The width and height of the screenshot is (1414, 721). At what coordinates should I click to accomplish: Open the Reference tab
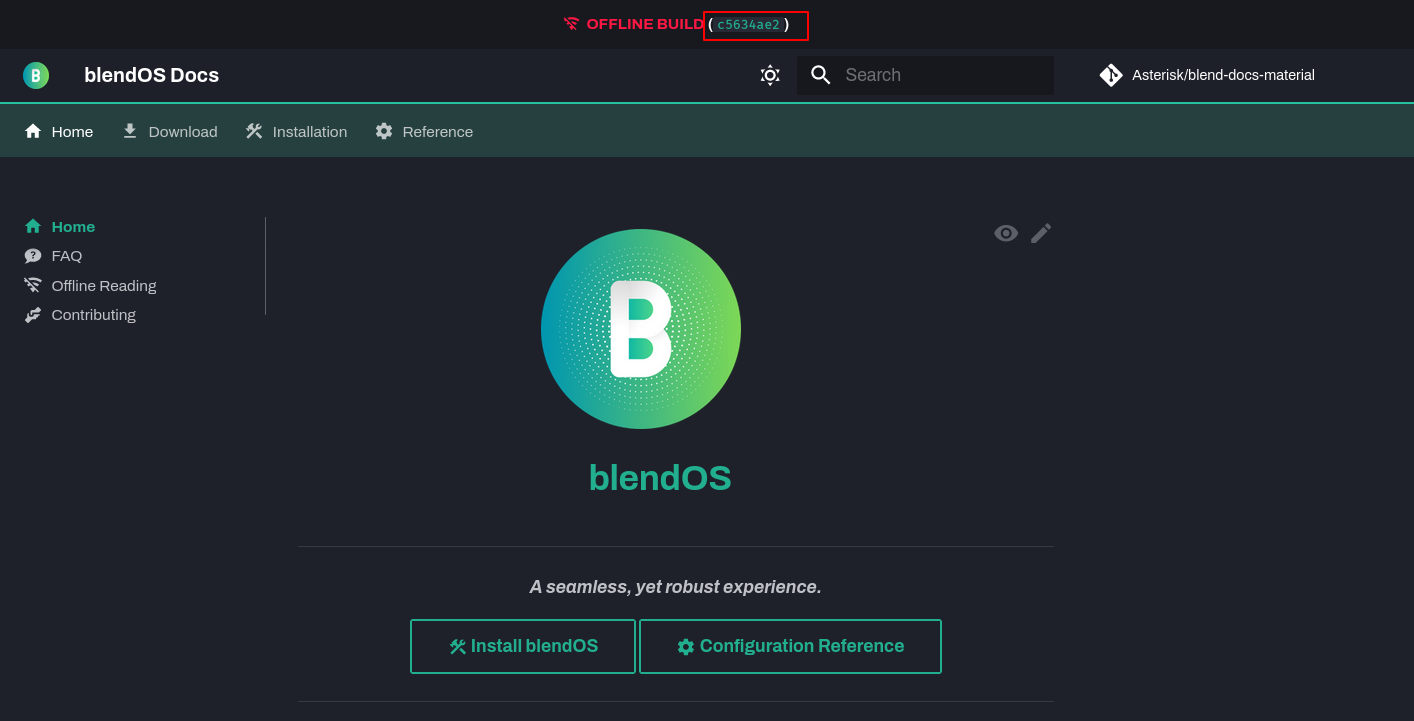click(424, 131)
